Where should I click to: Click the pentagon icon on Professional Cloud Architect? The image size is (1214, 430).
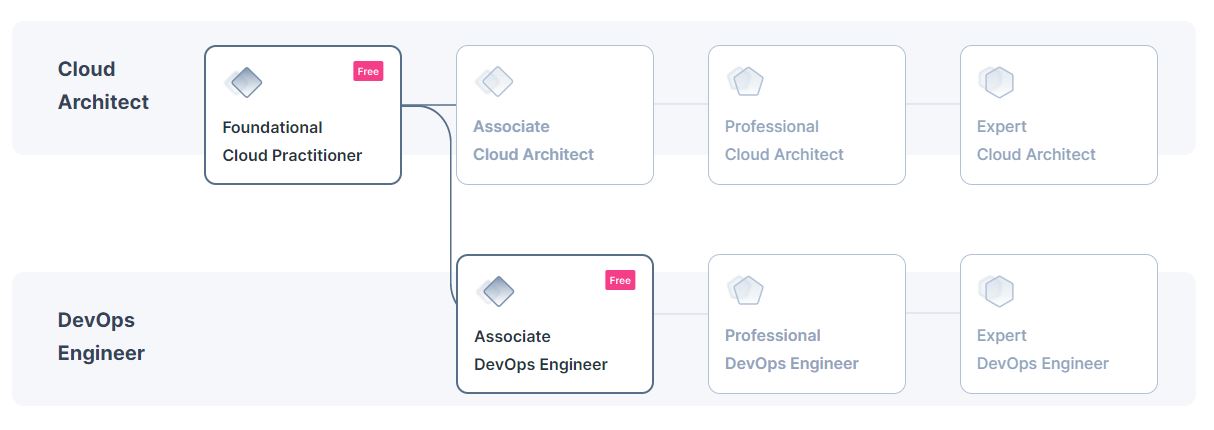746,82
